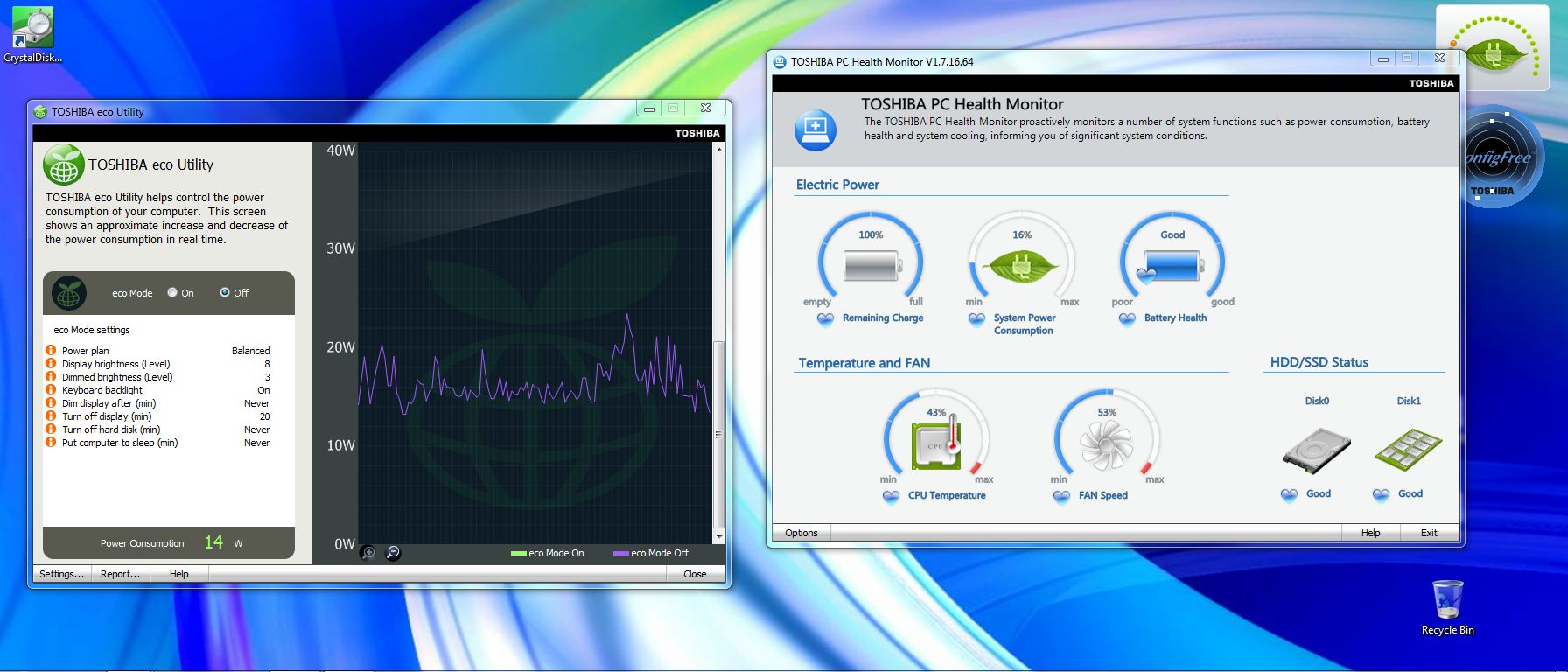Set eco Mode to Off
The image size is (1568, 672).
coord(225,293)
